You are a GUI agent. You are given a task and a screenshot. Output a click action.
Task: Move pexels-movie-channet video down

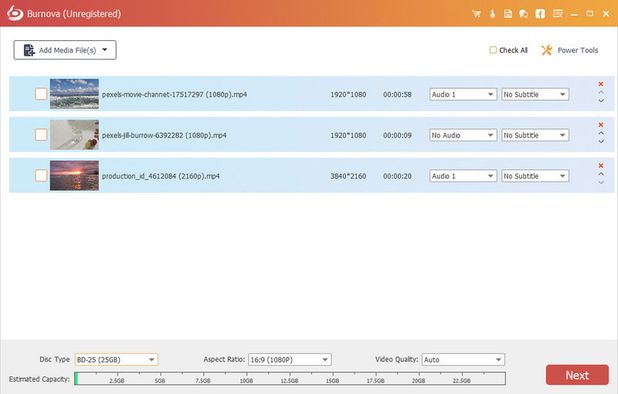(601, 101)
